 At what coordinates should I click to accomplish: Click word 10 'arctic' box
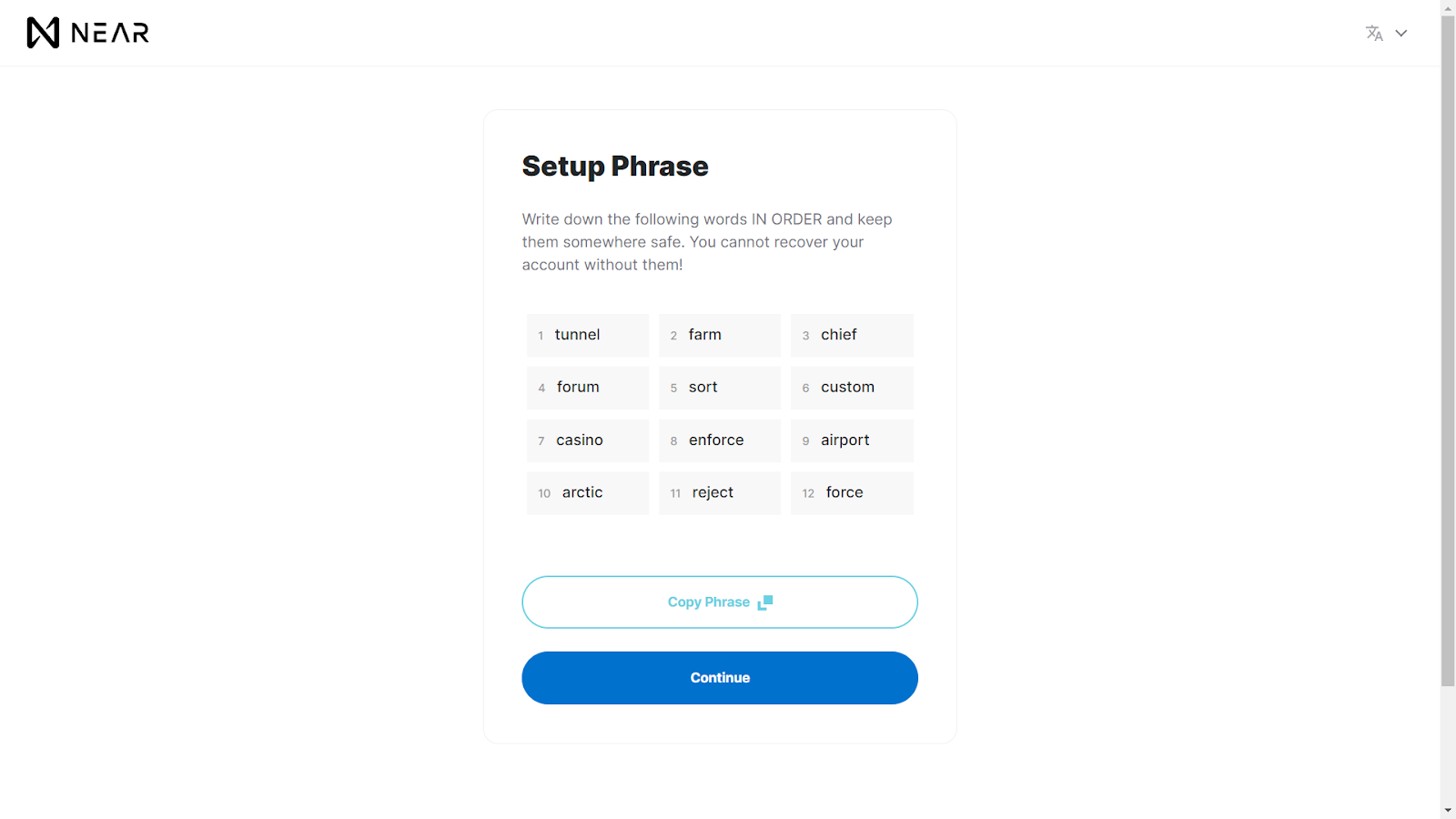coord(588,493)
